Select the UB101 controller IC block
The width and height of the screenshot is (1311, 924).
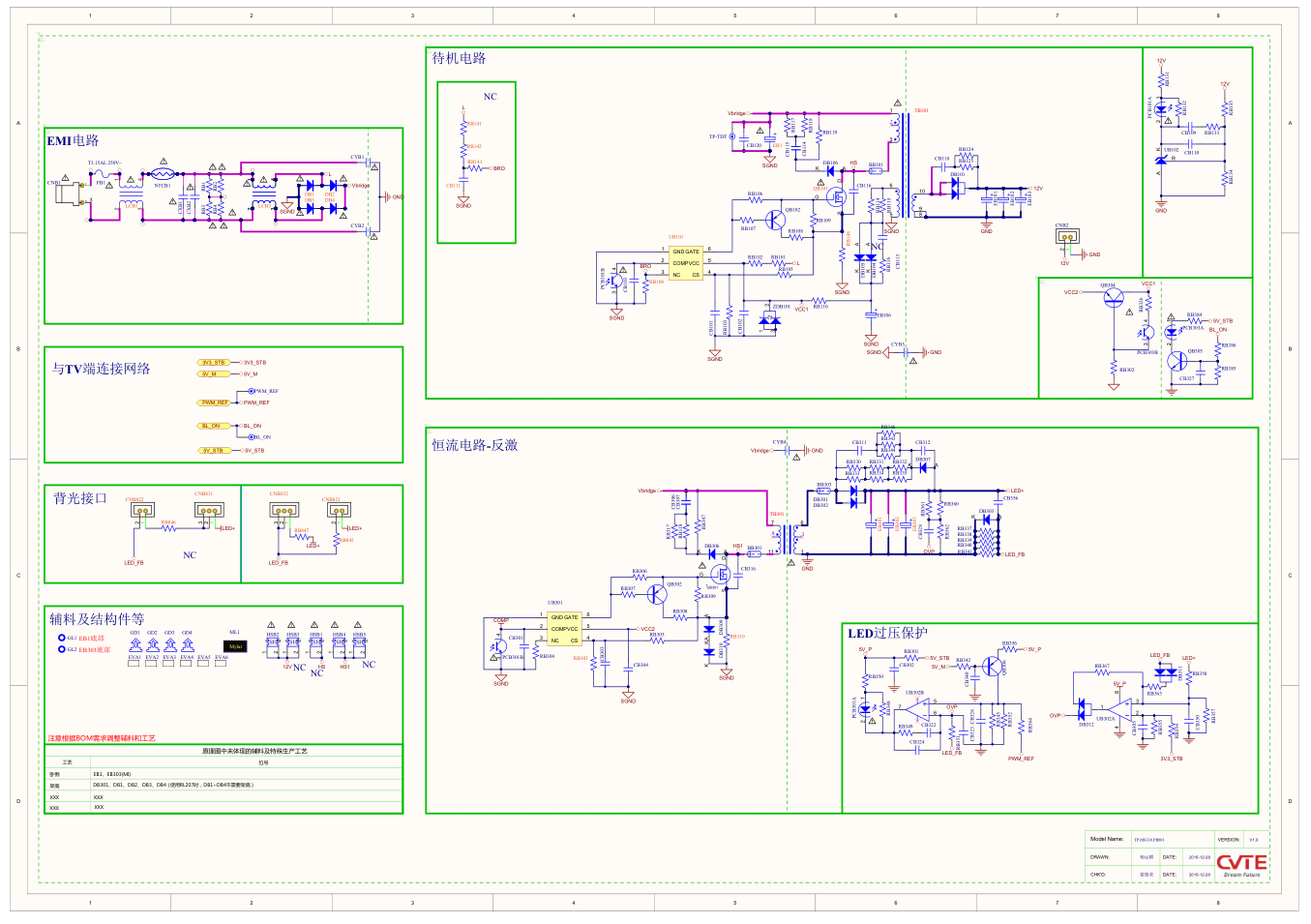[x=686, y=263]
